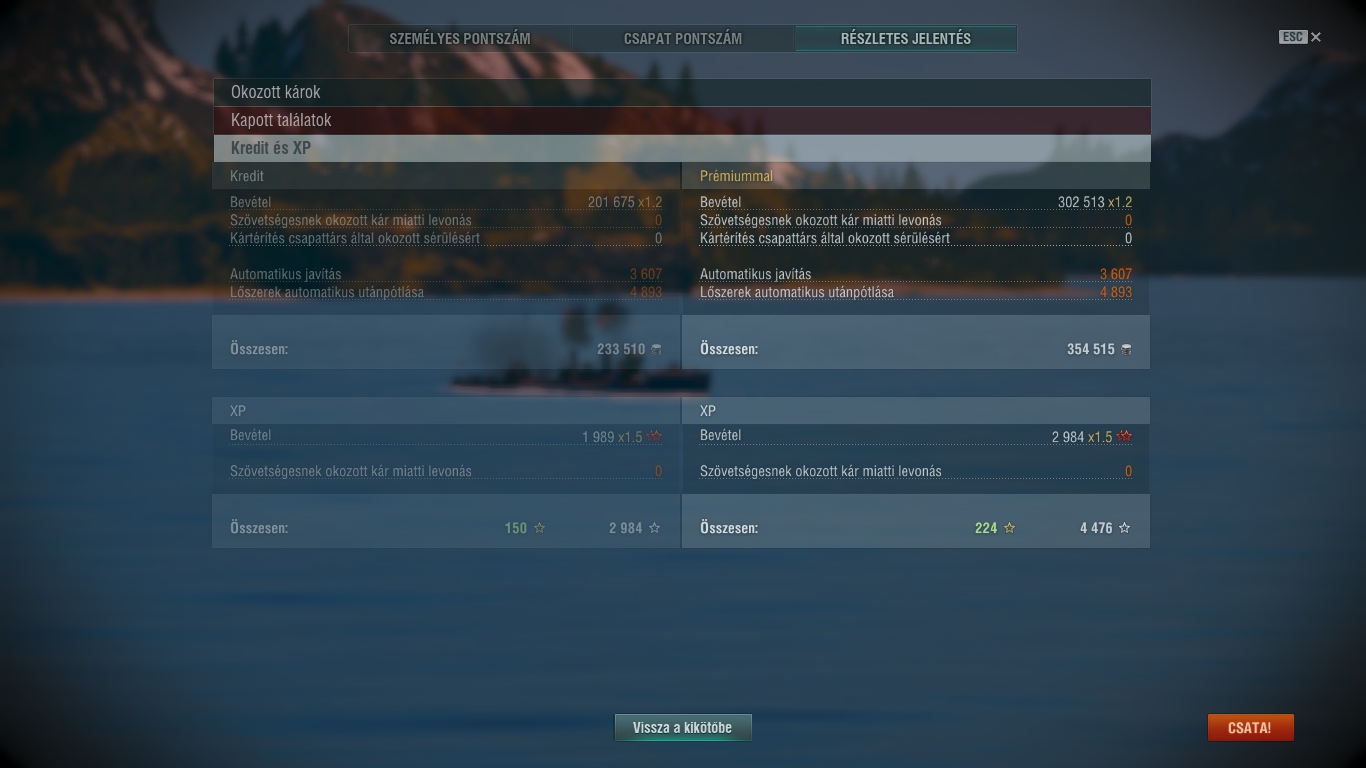
Task: Click the red star icon beside 1 989 x1.5
Action: tap(655, 437)
